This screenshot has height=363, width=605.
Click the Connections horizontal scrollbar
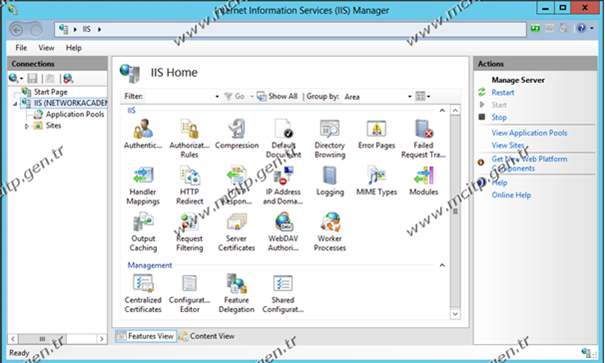42,339
